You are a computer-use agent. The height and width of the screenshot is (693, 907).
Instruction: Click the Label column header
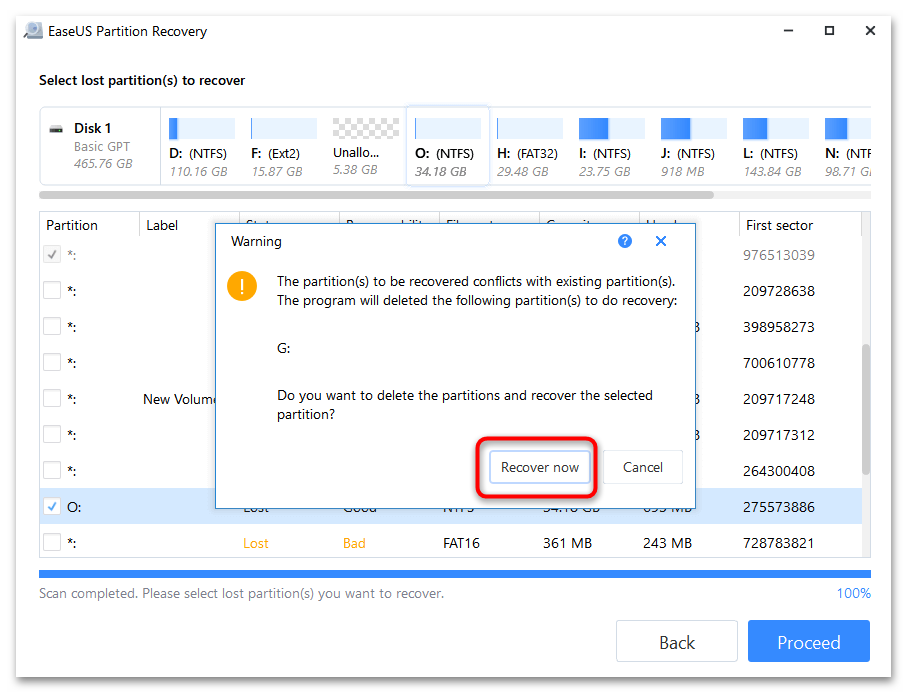[178, 225]
